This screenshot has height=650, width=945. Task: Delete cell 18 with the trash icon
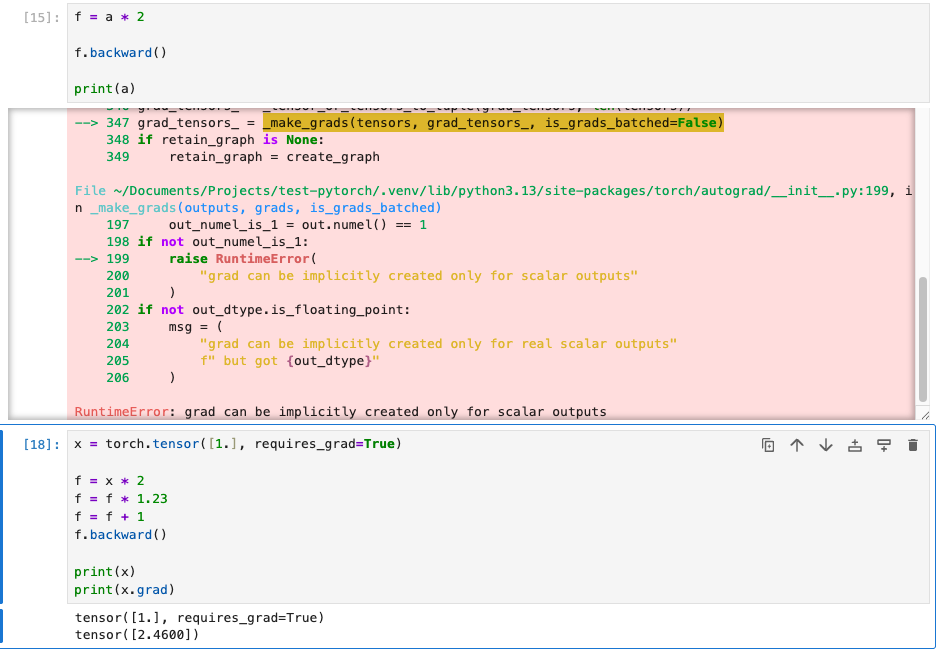point(912,445)
